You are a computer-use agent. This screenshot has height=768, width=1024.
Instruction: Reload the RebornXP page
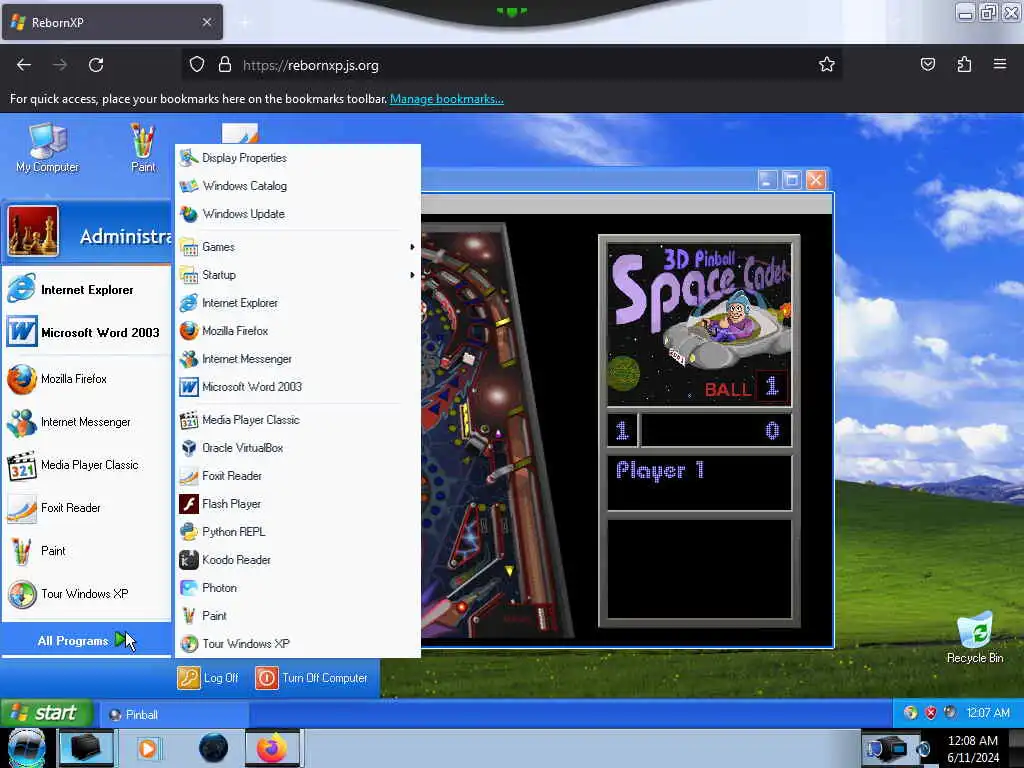pos(96,65)
